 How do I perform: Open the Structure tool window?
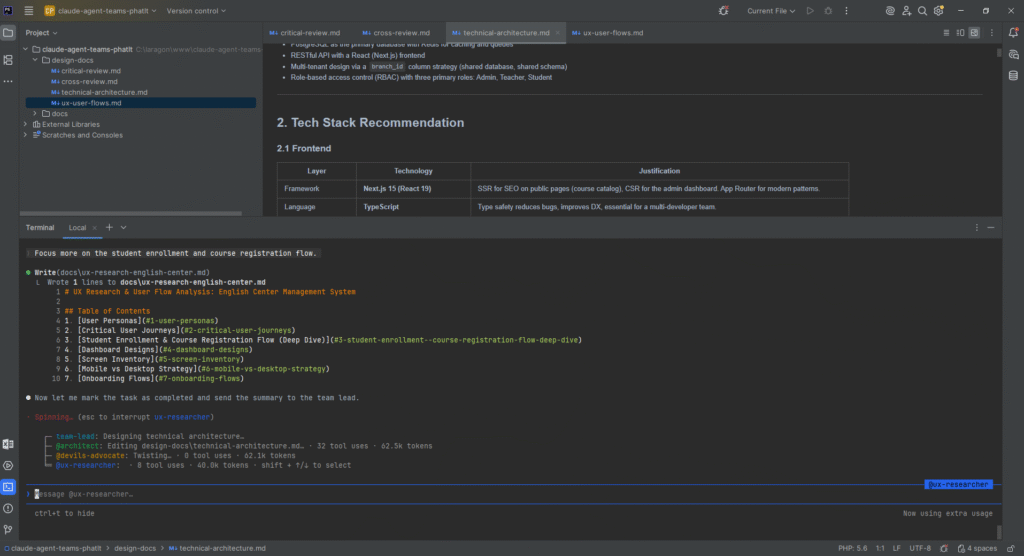pyautogui.click(x=8, y=60)
